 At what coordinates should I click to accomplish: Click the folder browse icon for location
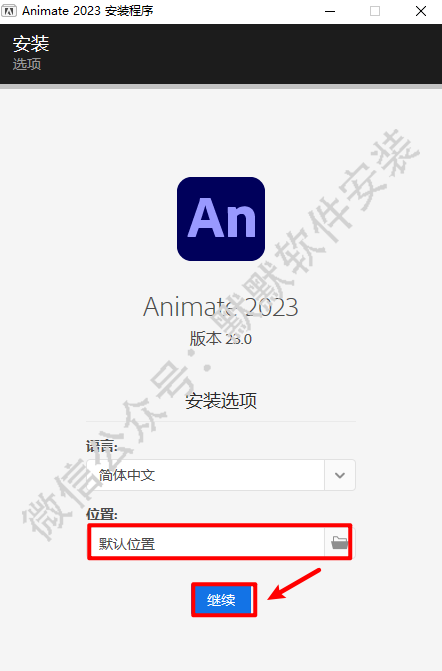coord(340,543)
